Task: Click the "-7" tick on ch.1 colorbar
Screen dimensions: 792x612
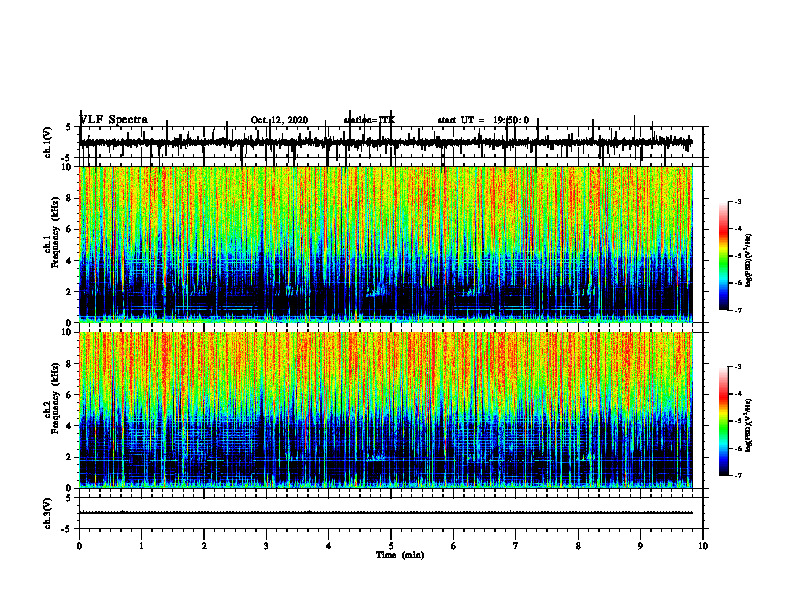Action: pos(738,310)
